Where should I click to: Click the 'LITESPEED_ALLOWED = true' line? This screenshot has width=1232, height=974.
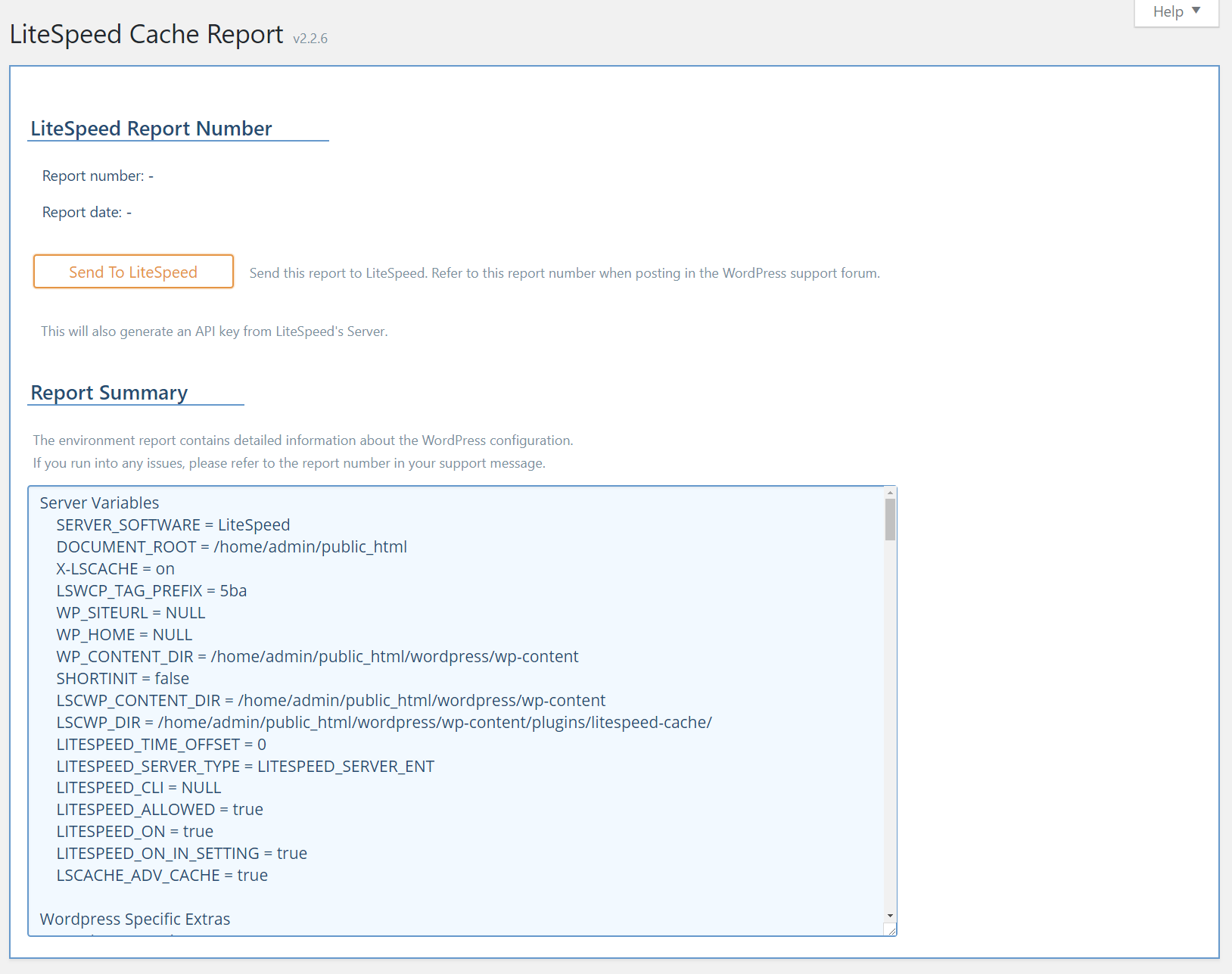[160, 811]
